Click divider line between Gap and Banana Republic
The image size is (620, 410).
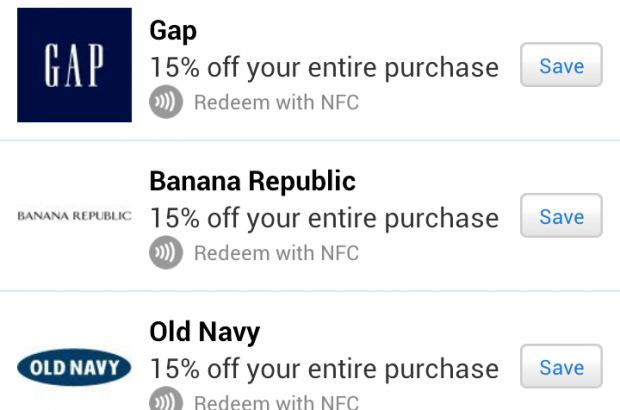click(x=310, y=141)
